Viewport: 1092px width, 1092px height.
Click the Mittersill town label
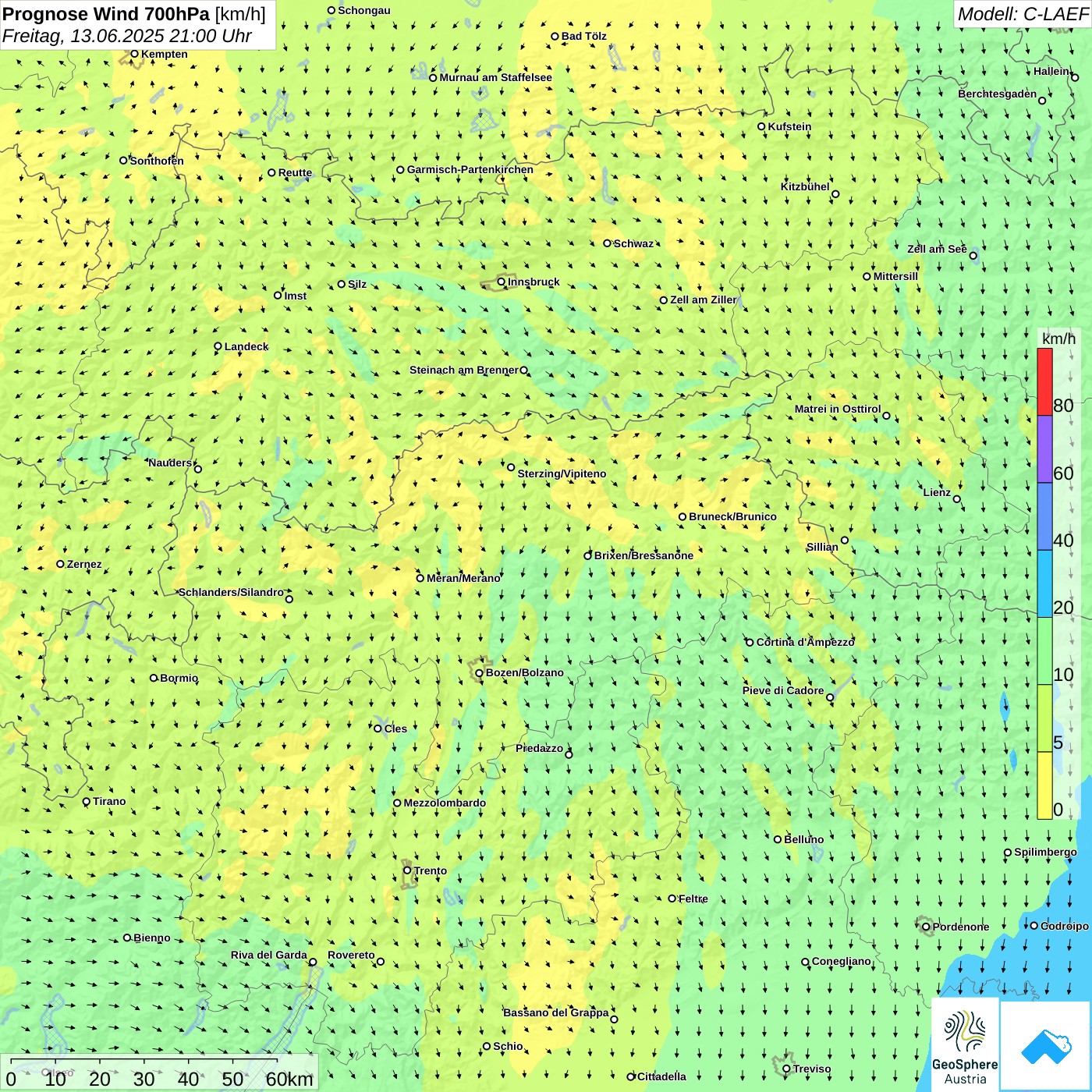tap(895, 276)
